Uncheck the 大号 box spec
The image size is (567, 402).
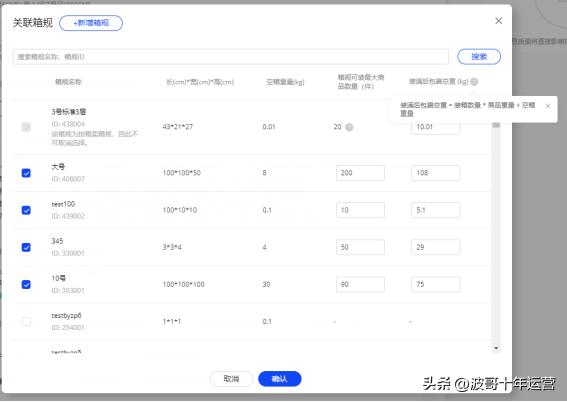pyautogui.click(x=26, y=173)
